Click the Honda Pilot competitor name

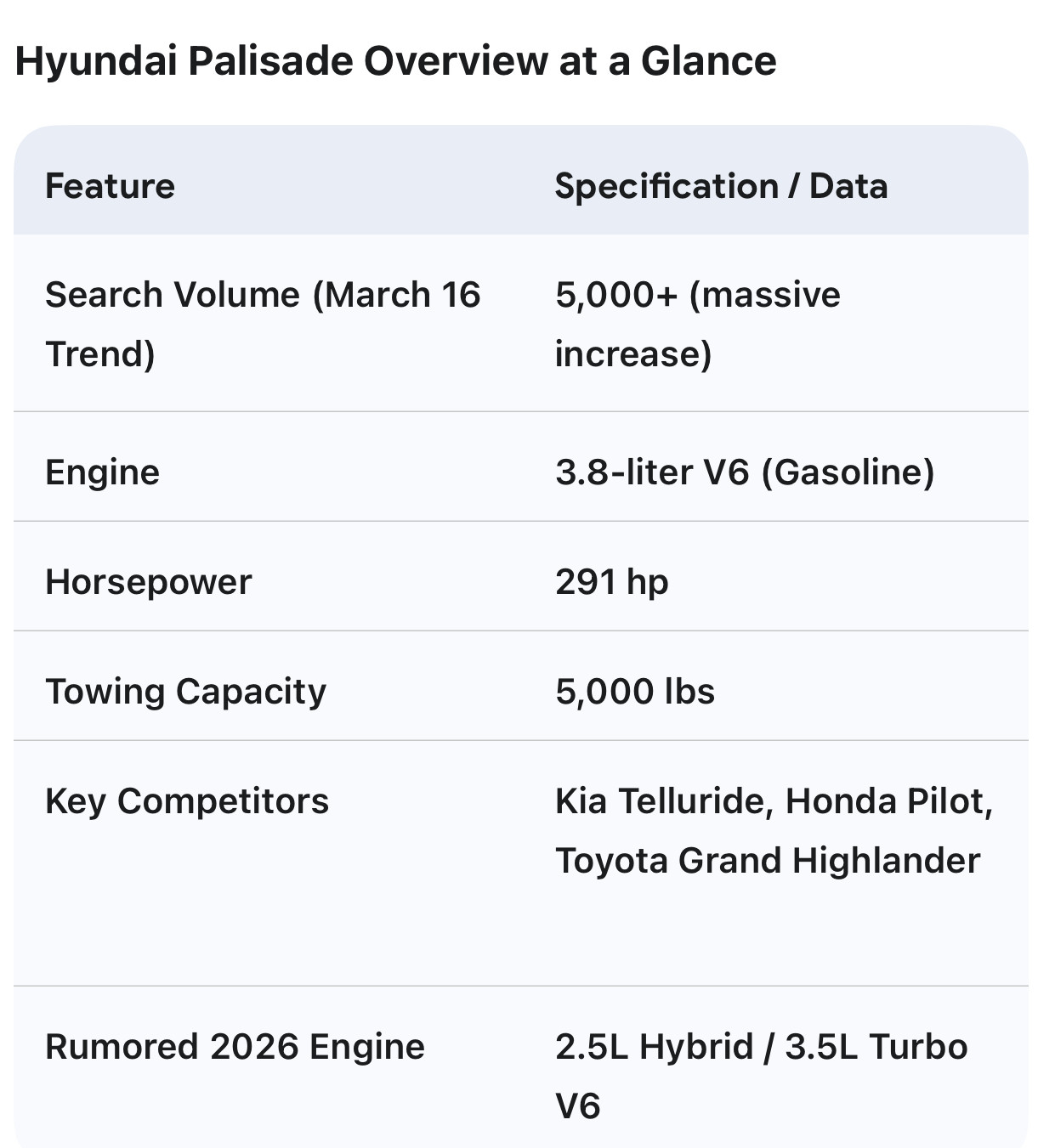[884, 801]
